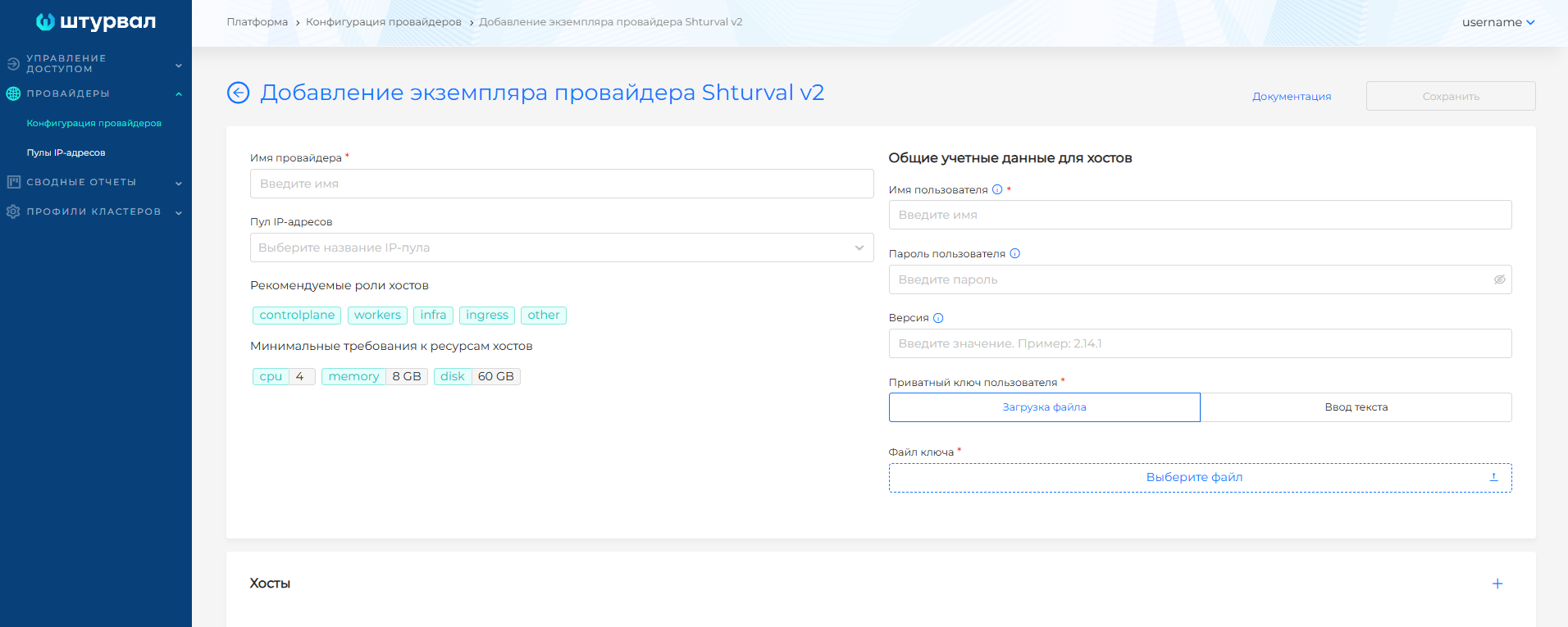Click Выберите файл upload area
The image size is (1568, 627).
[1201, 478]
